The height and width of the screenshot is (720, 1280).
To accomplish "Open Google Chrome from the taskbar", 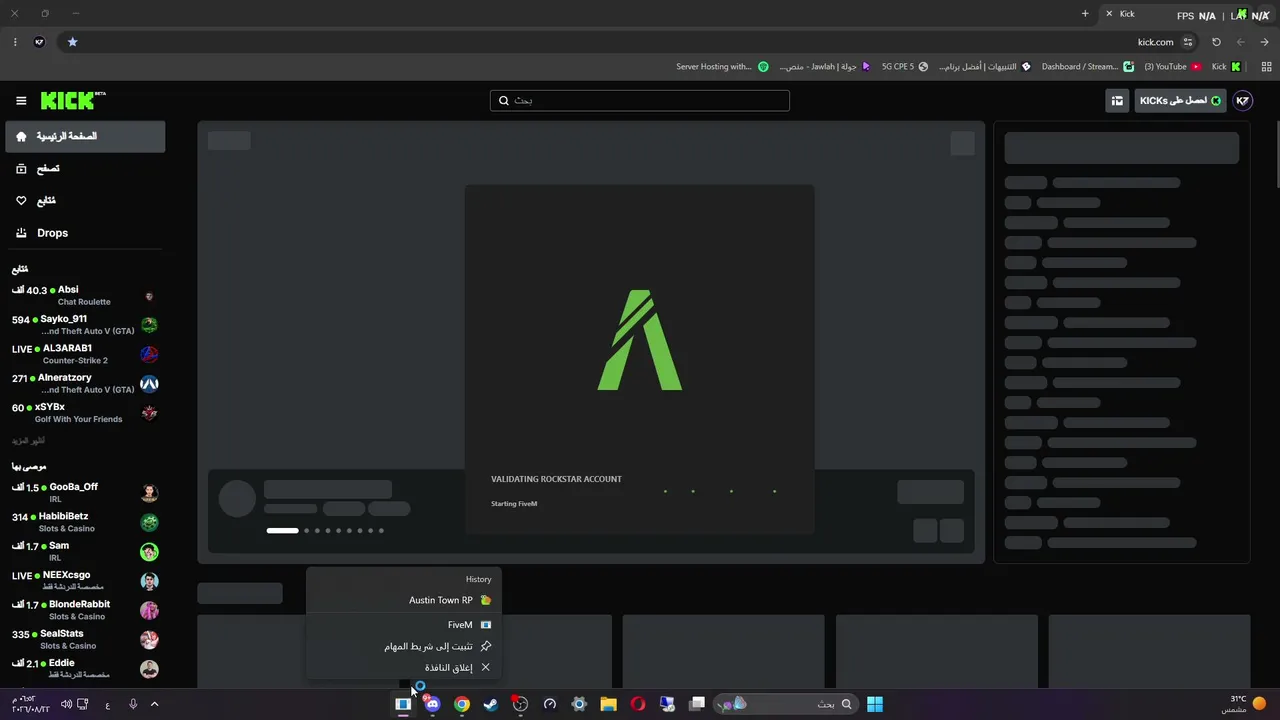I will coord(462,704).
